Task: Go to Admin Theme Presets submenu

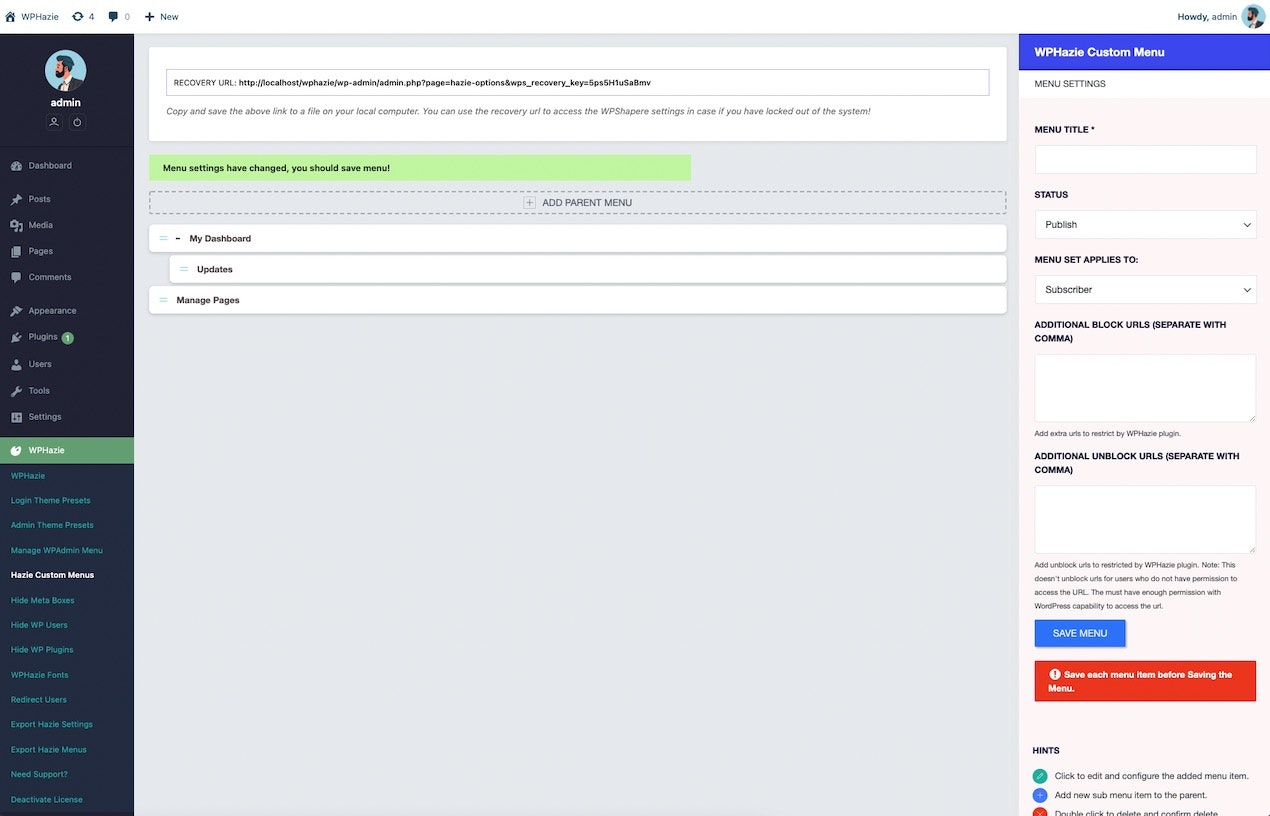Action: coord(52,525)
